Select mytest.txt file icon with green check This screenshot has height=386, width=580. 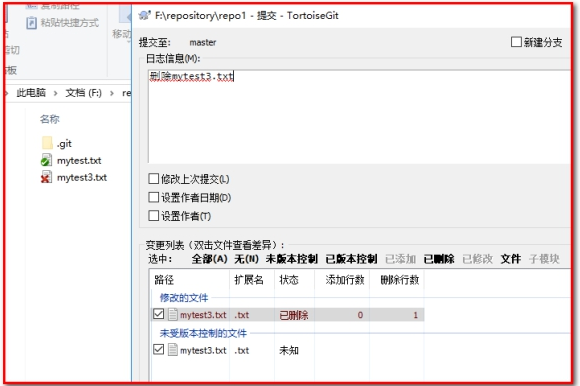46,160
